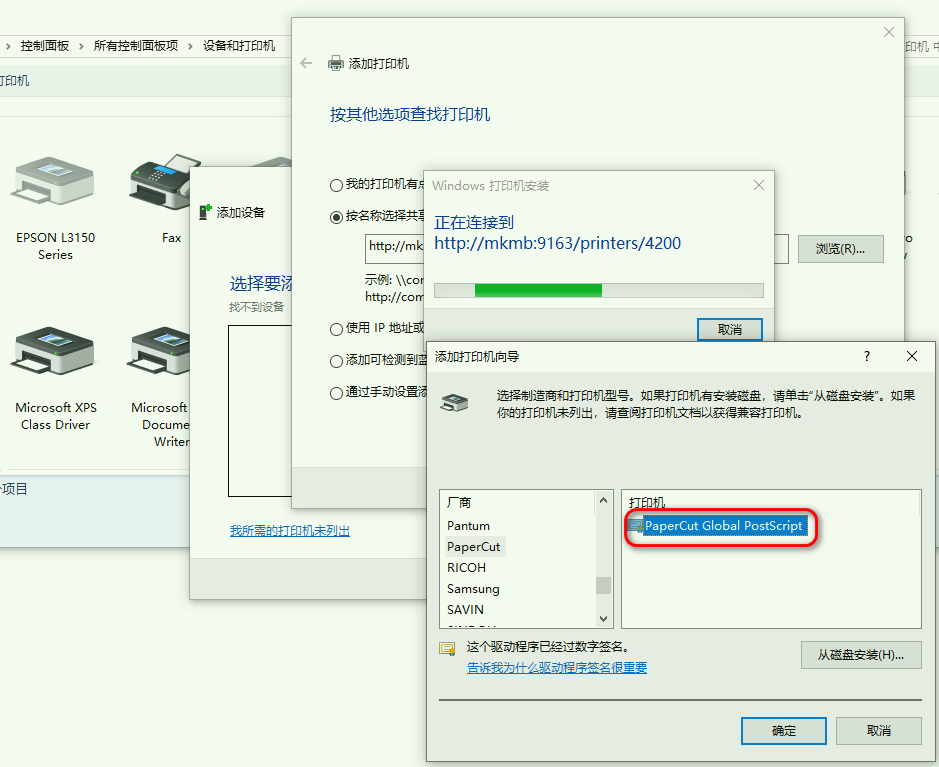This screenshot has width=939, height=767.
Task: Select the 按名称选择共享打印机 radio button
Action: tap(336, 216)
